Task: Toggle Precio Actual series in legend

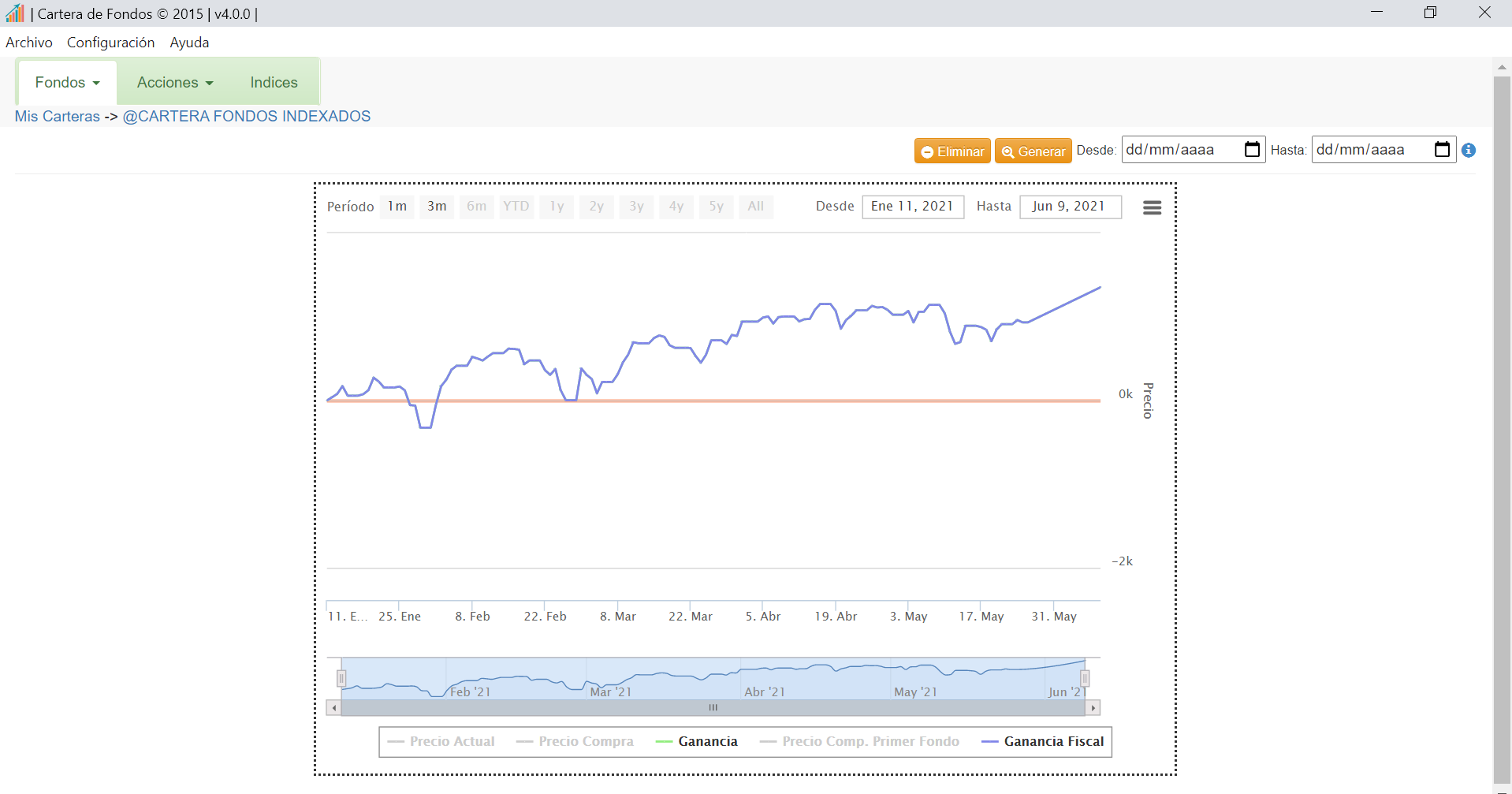Action: tap(441, 741)
